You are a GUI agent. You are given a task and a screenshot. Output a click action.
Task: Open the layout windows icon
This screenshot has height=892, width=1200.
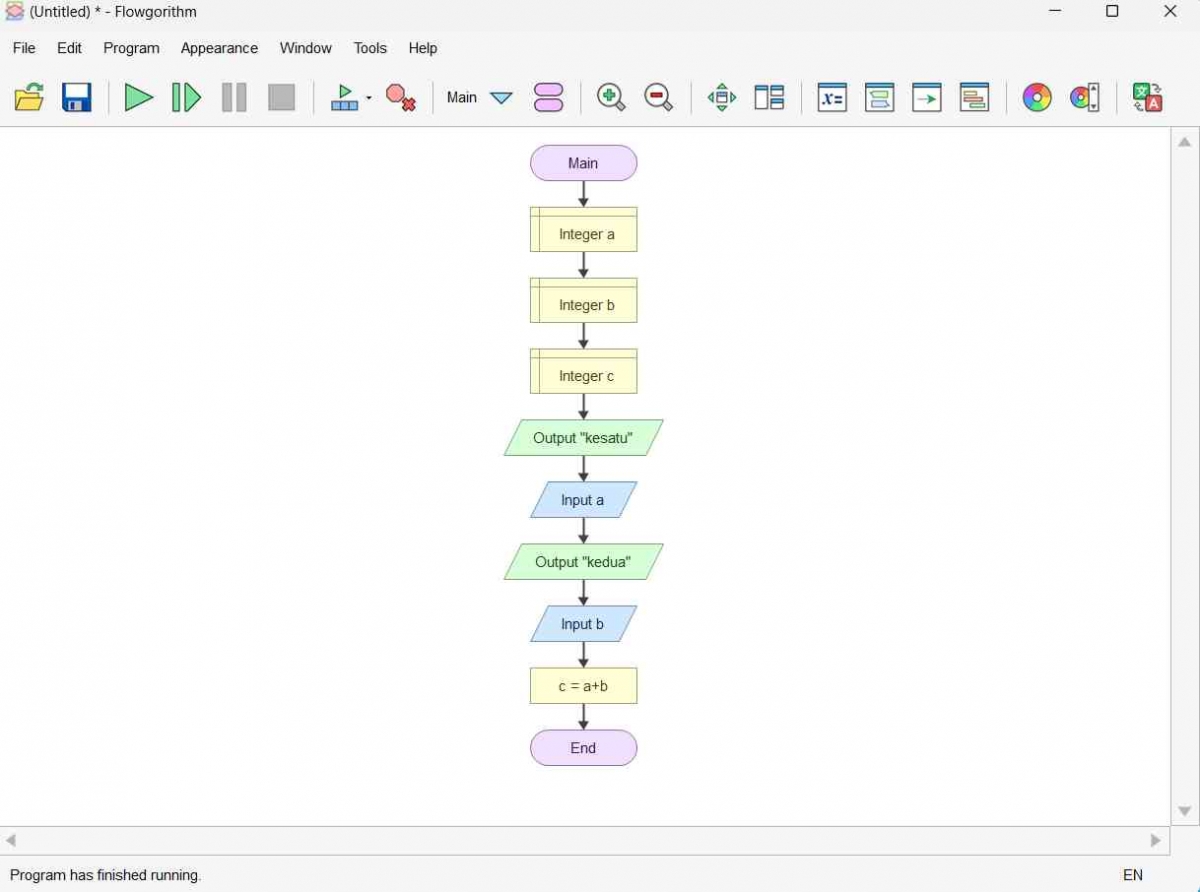pos(769,97)
